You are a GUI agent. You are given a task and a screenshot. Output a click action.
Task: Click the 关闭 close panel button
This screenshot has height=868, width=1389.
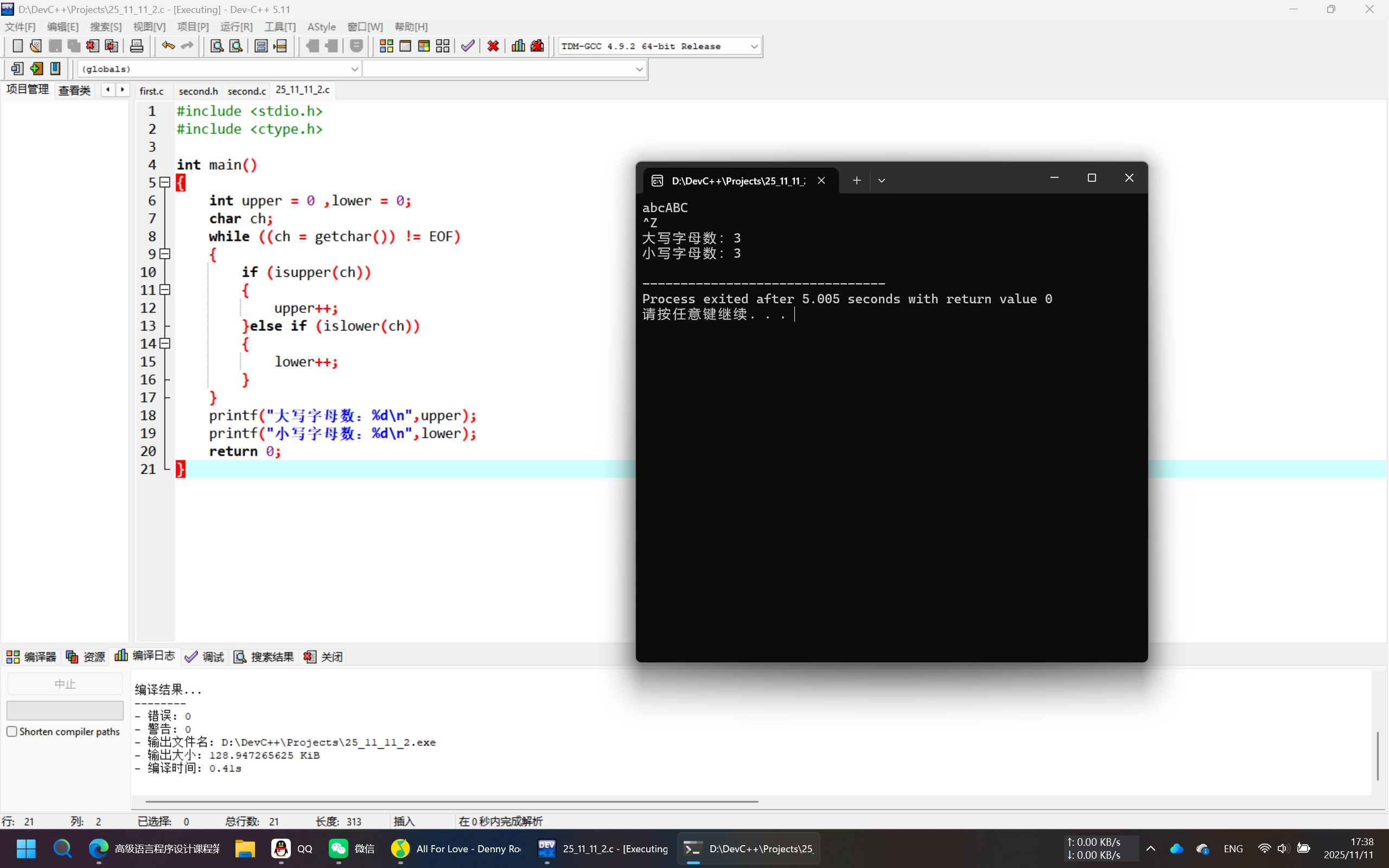[324, 657]
